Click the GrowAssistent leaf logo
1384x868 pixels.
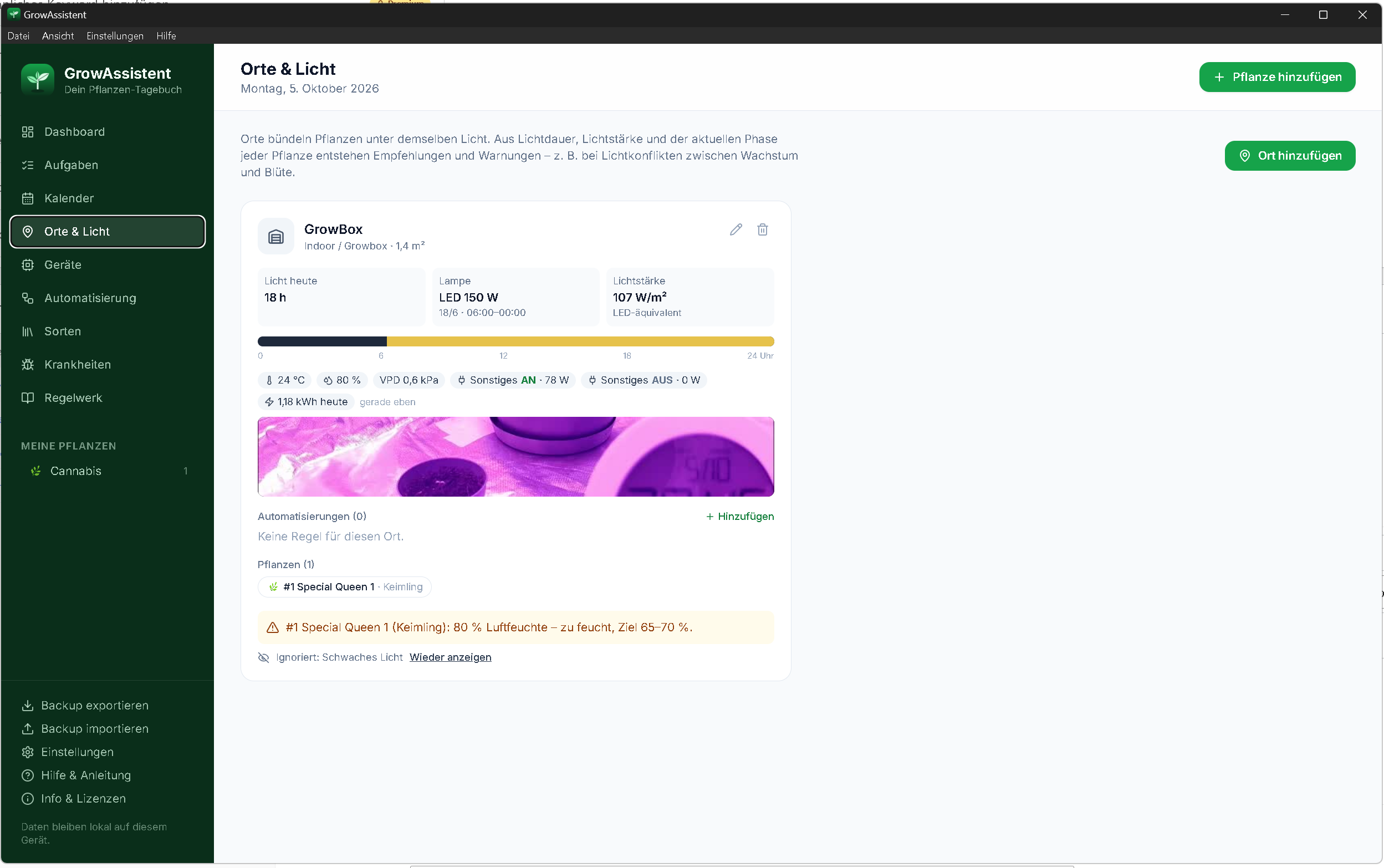pyautogui.click(x=38, y=80)
